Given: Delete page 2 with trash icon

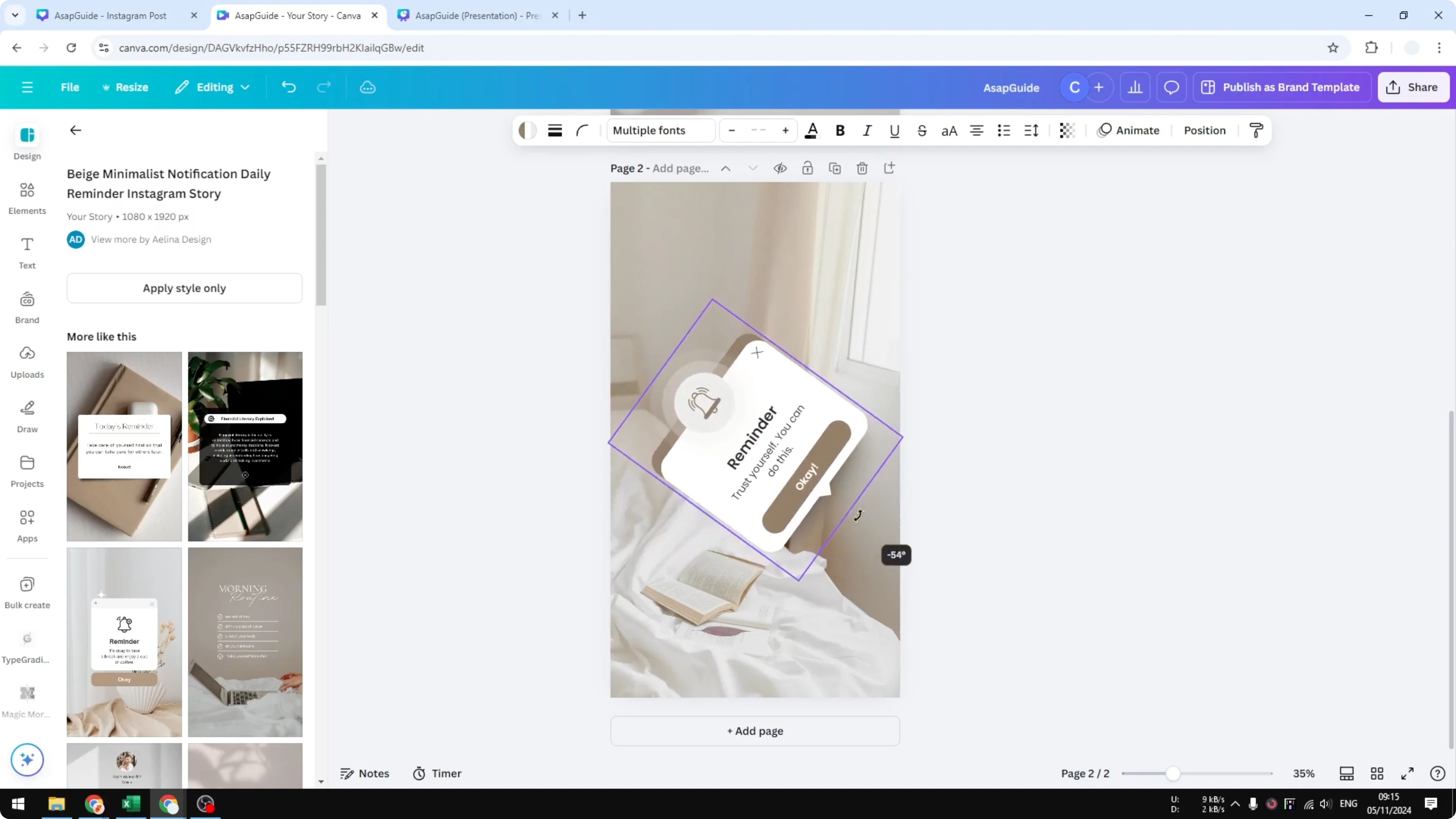Looking at the screenshot, I should 862,169.
